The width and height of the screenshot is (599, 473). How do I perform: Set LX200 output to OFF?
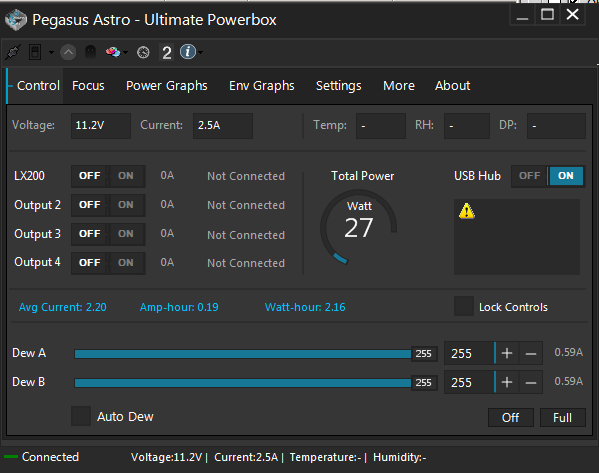(89, 176)
